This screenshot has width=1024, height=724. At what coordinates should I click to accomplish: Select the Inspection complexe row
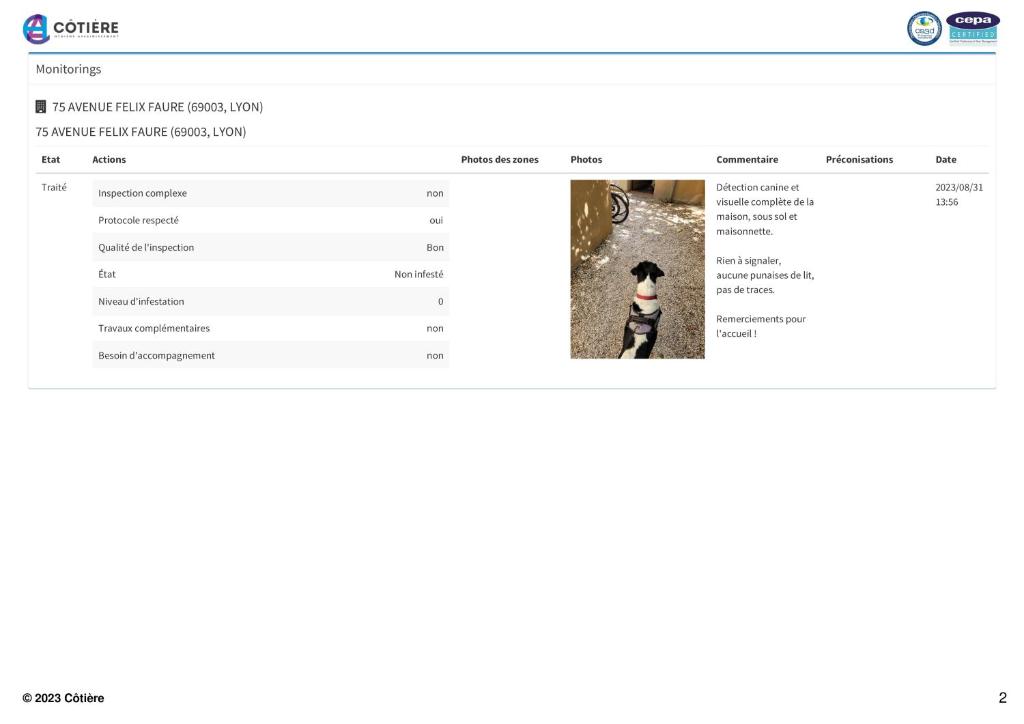coord(270,193)
